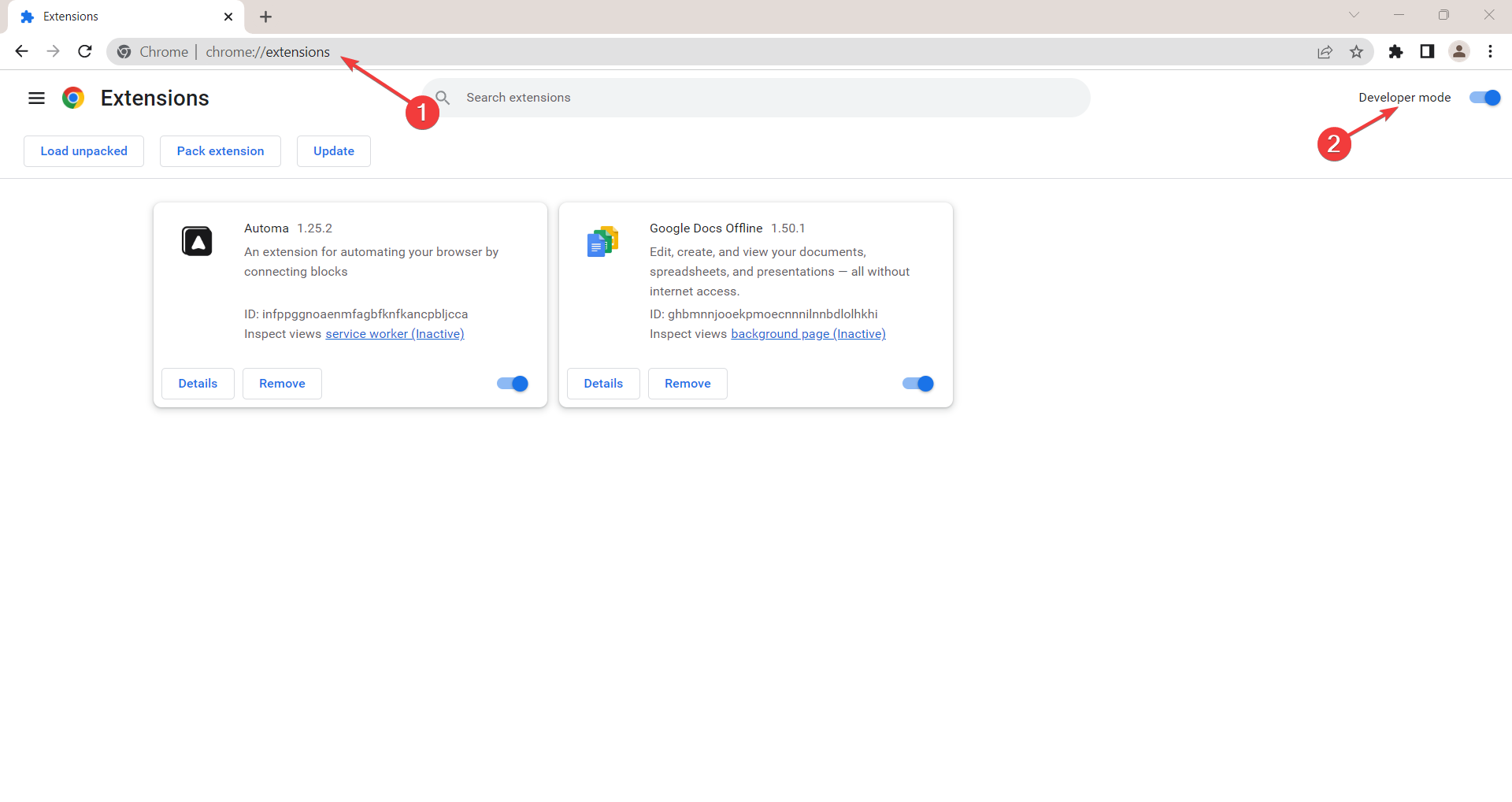The image size is (1512, 802).
Task: Remove the Automa extension
Action: click(282, 384)
